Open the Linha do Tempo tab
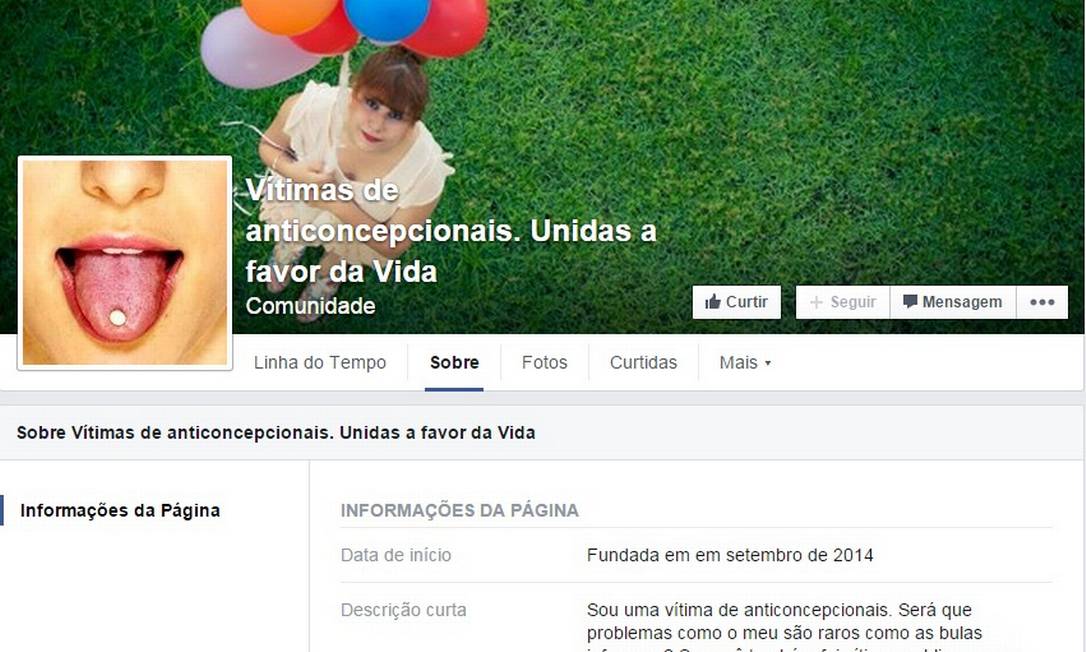1086x652 pixels. coord(320,362)
